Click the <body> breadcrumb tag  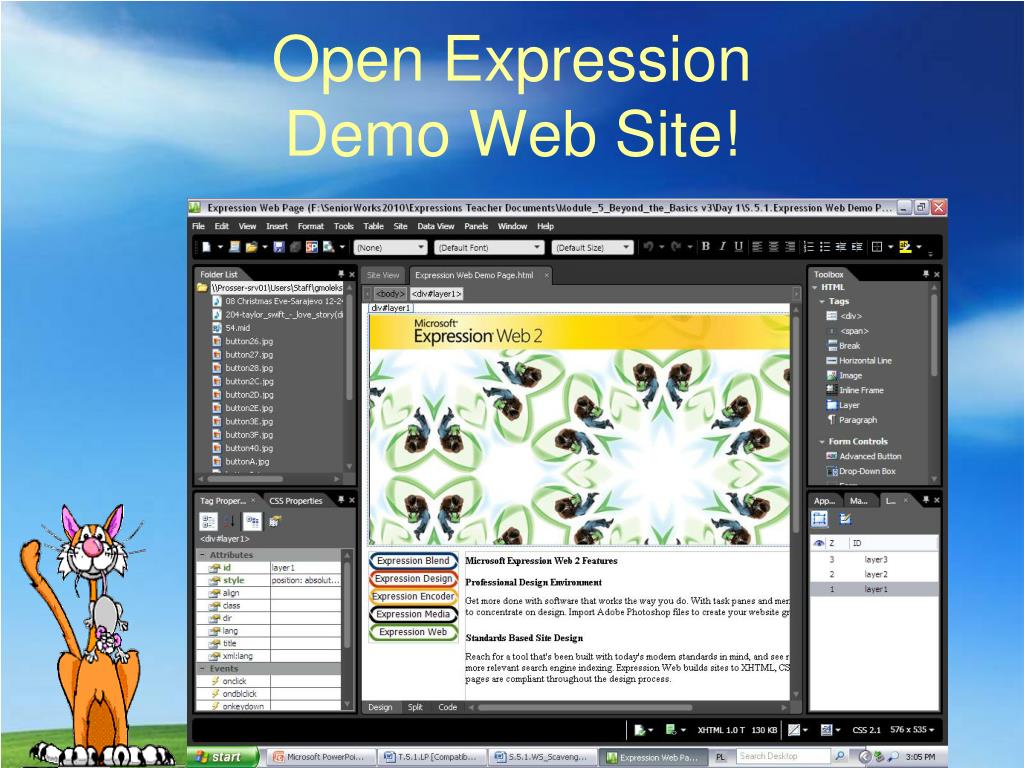[x=391, y=294]
